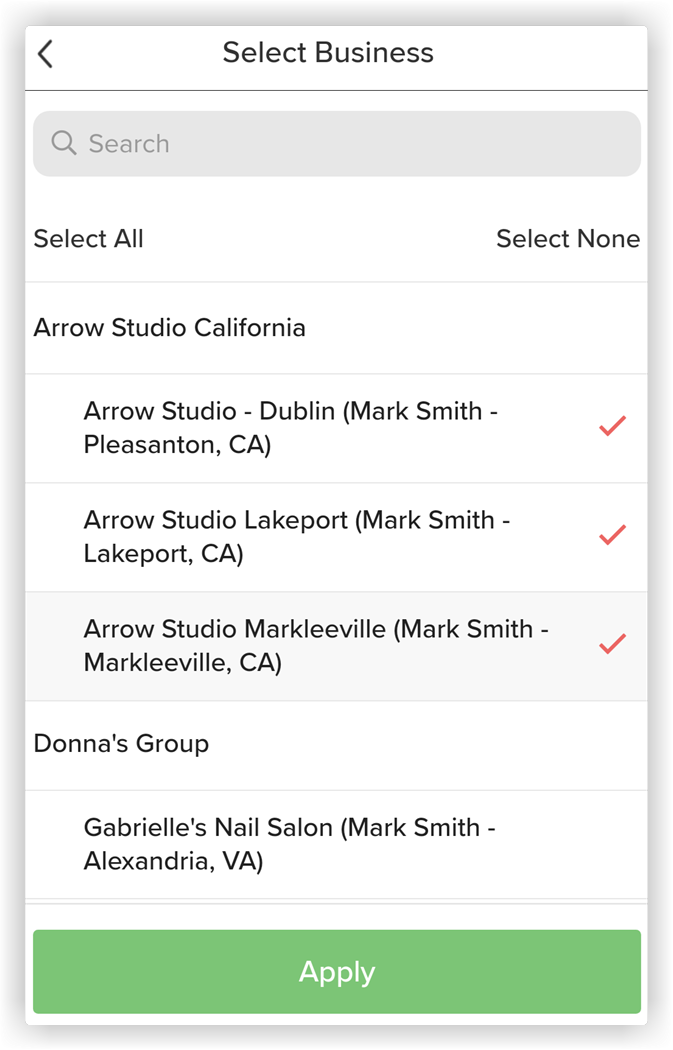Tap Select None
Screen dimensions: 673x1050
coord(568,238)
